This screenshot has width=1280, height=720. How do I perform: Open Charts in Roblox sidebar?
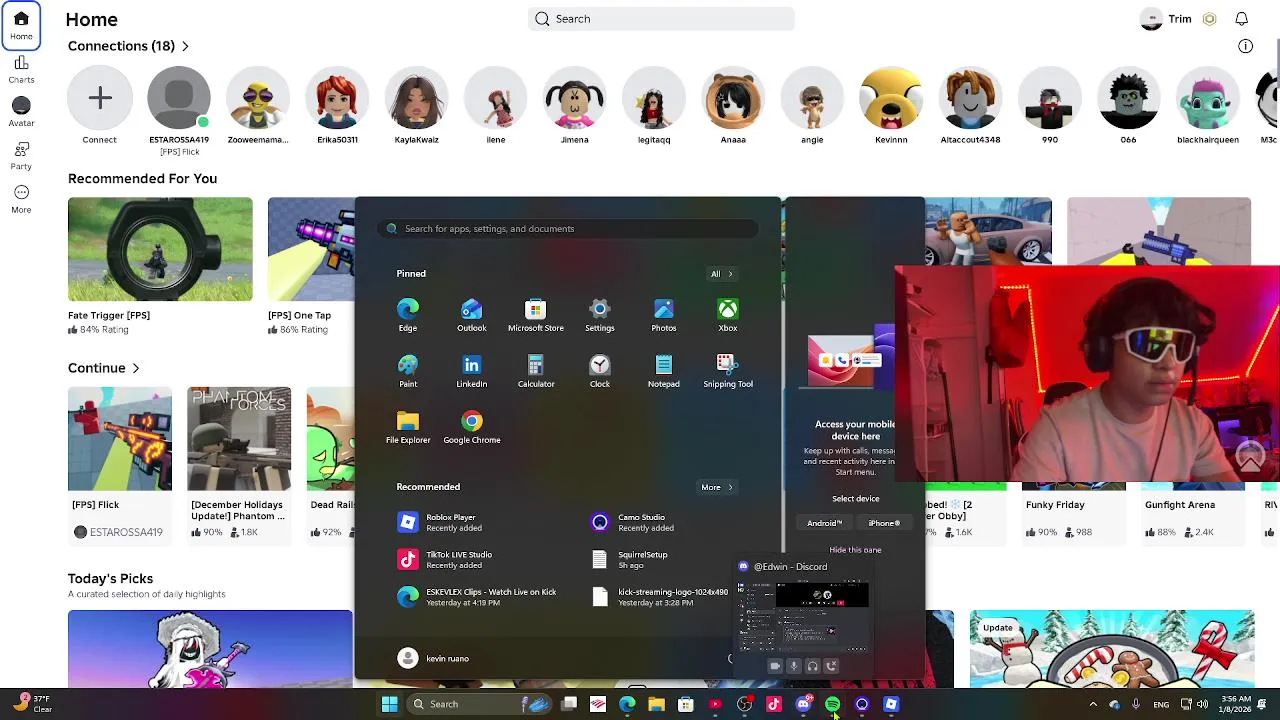click(x=21, y=70)
